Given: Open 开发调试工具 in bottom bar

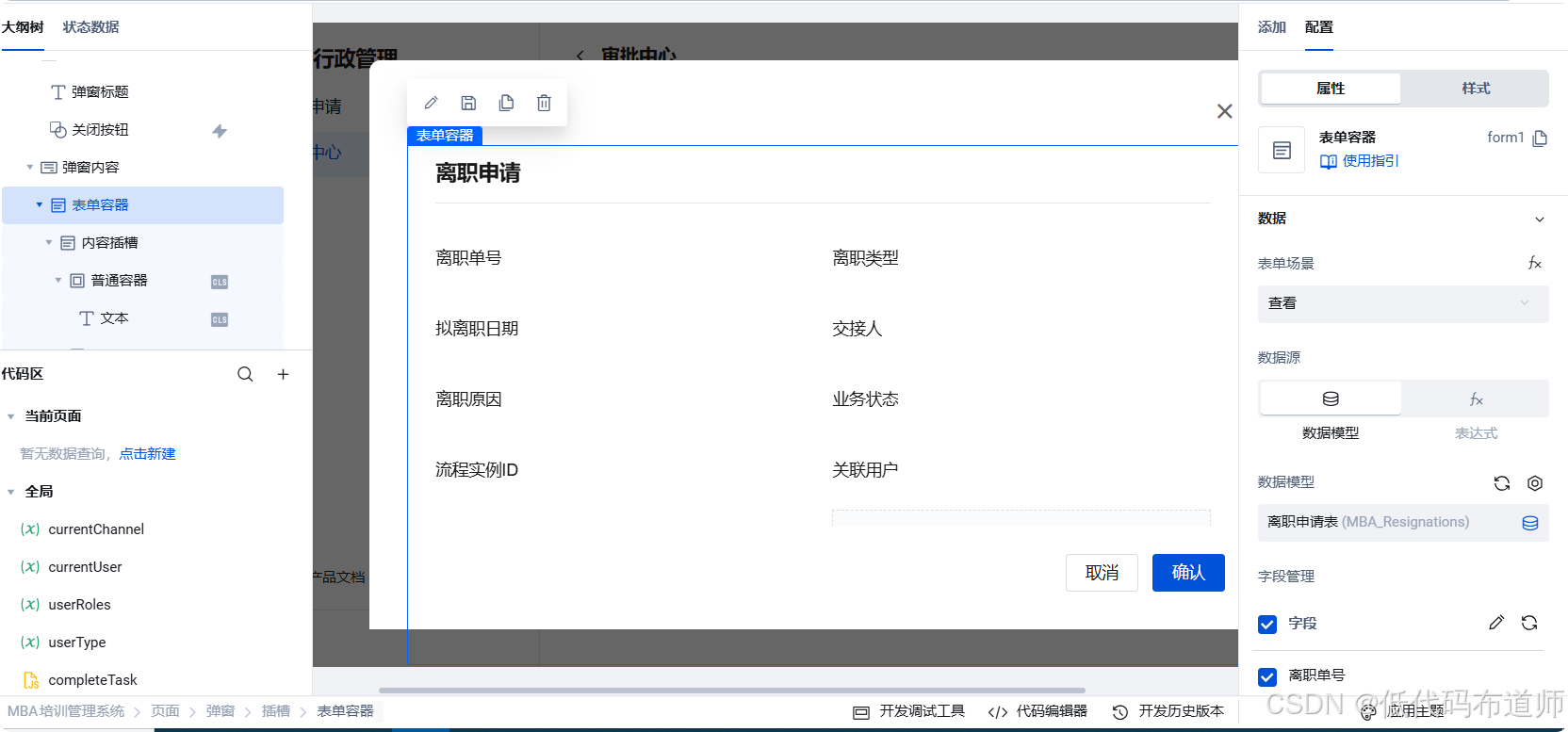Looking at the screenshot, I should (x=908, y=711).
